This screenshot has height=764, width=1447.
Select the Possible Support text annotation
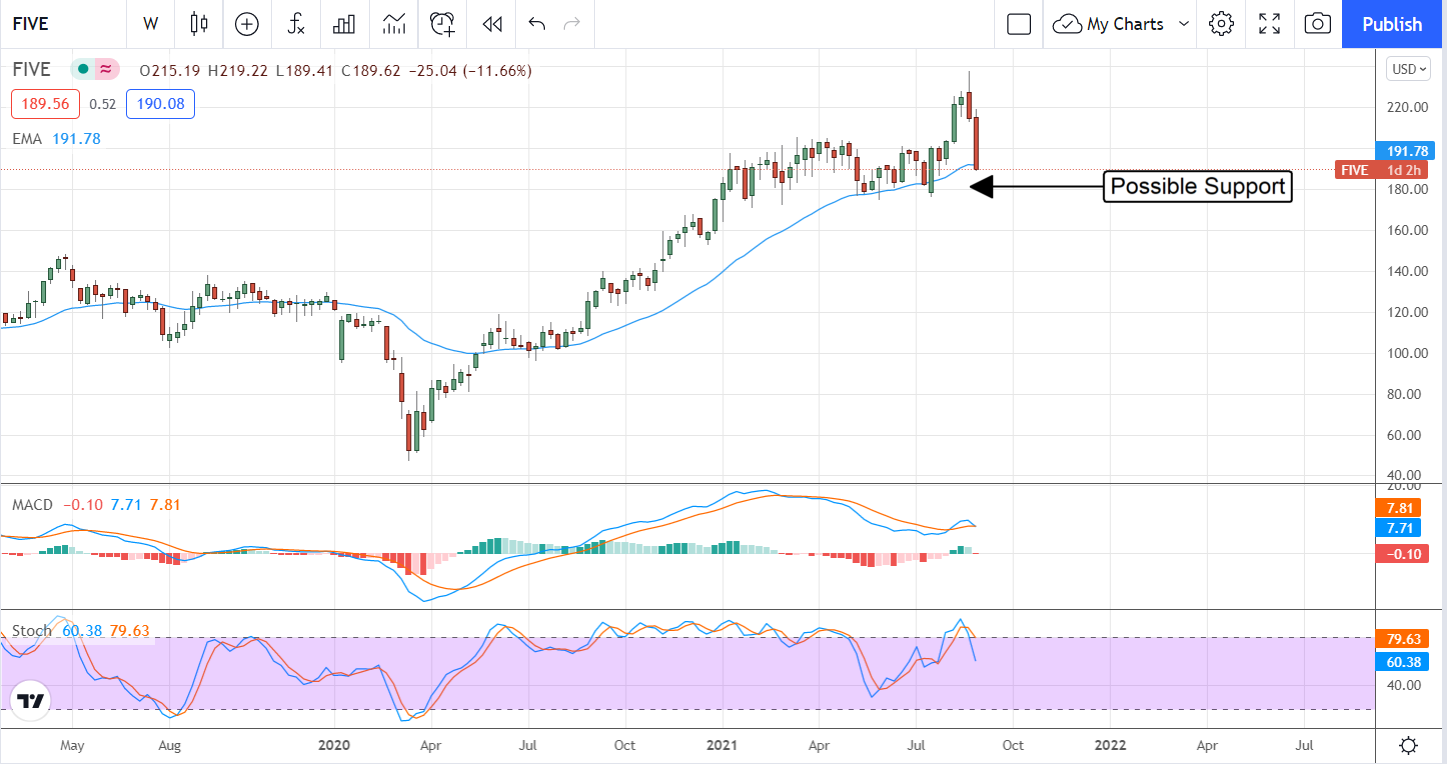pyautogui.click(x=1197, y=186)
